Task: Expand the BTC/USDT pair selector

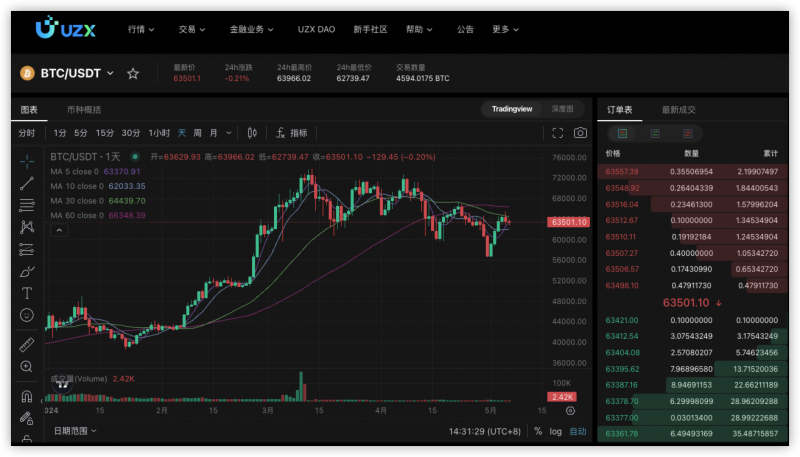Action: [110, 73]
